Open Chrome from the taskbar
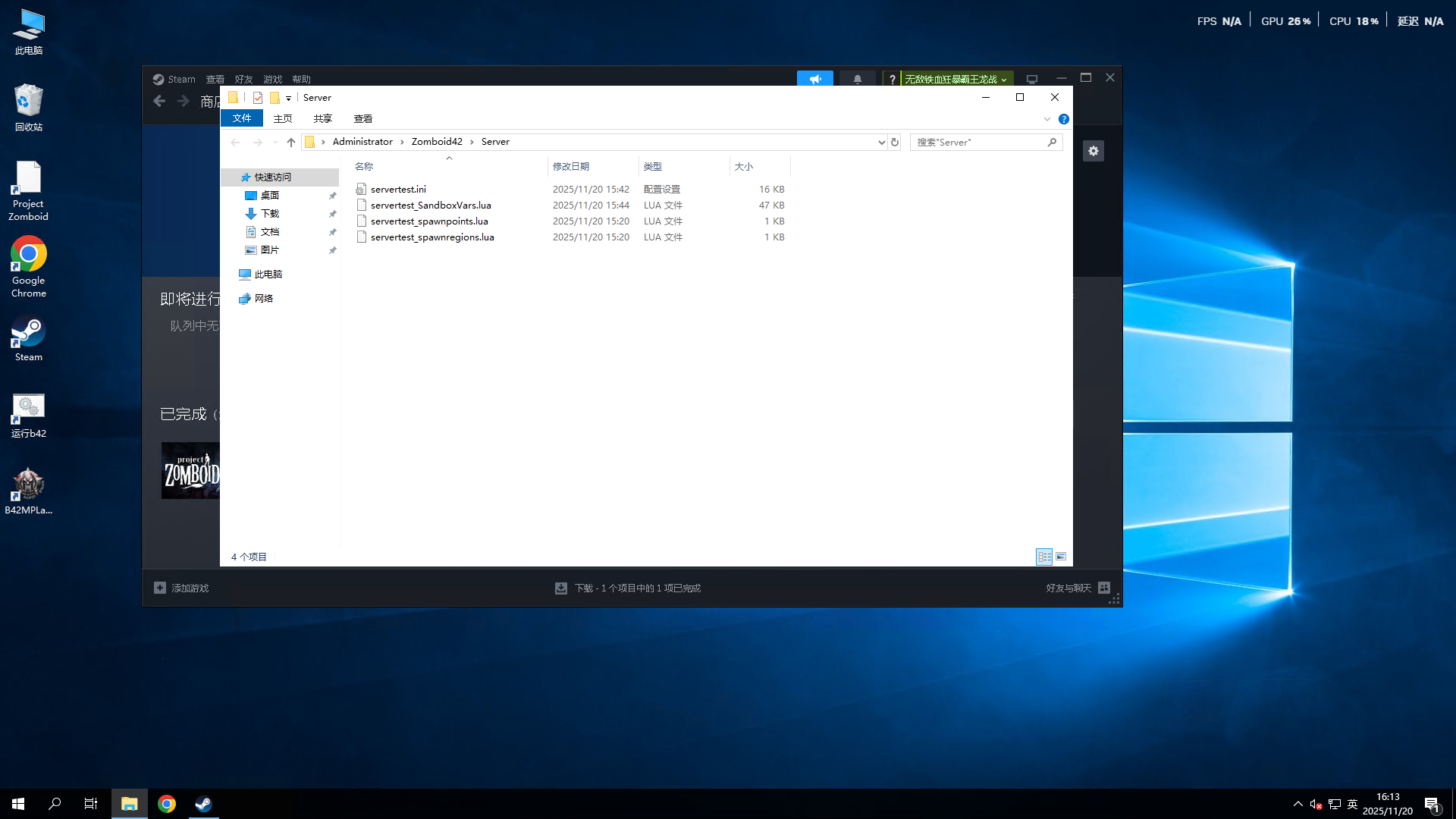 pos(167,804)
